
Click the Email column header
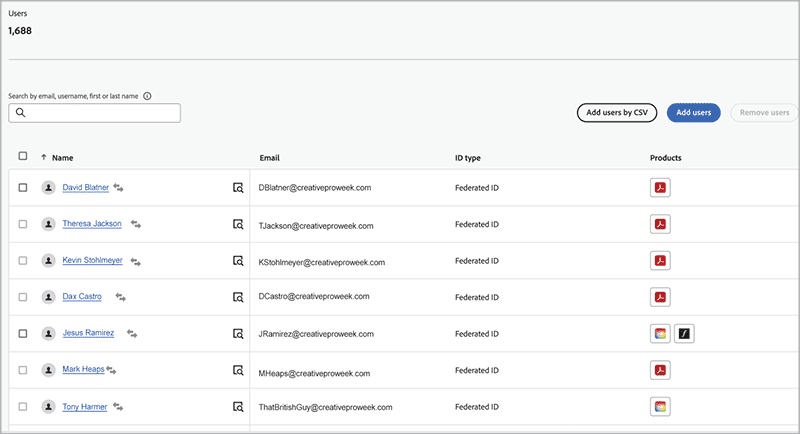(269, 158)
